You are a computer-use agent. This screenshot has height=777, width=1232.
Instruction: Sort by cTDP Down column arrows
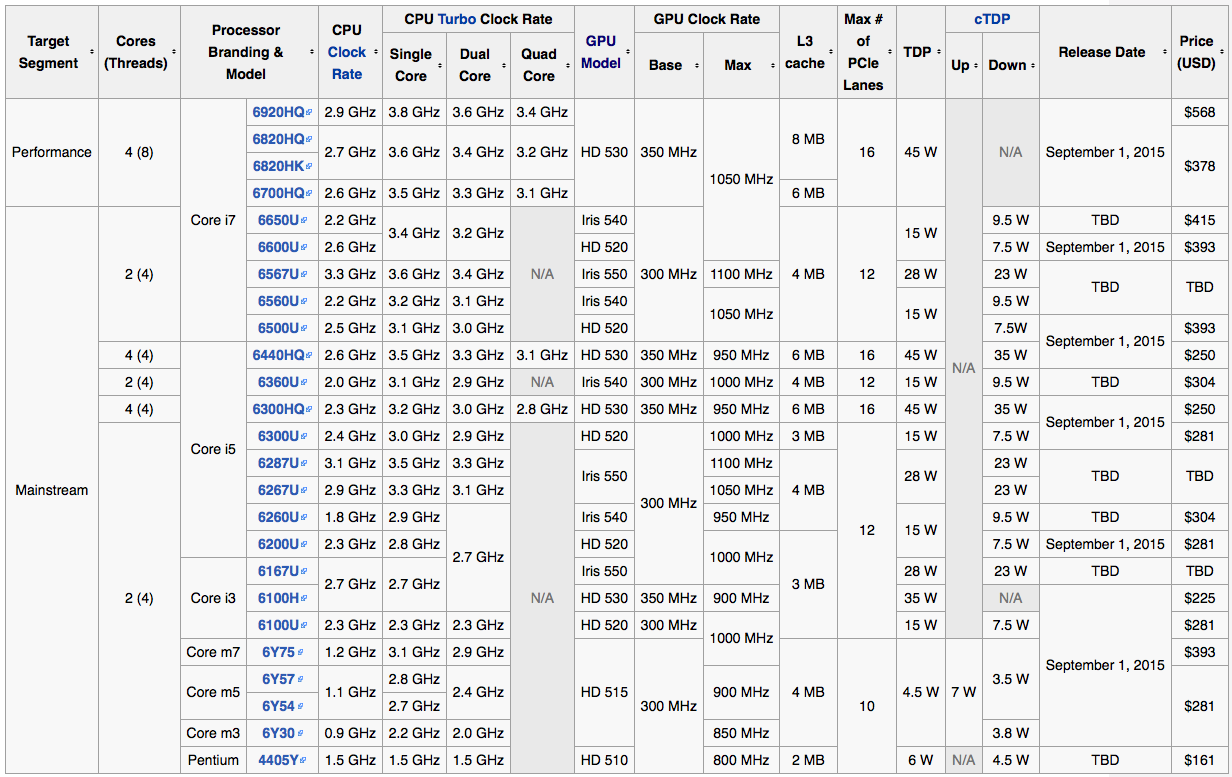pyautogui.click(x=1033, y=65)
